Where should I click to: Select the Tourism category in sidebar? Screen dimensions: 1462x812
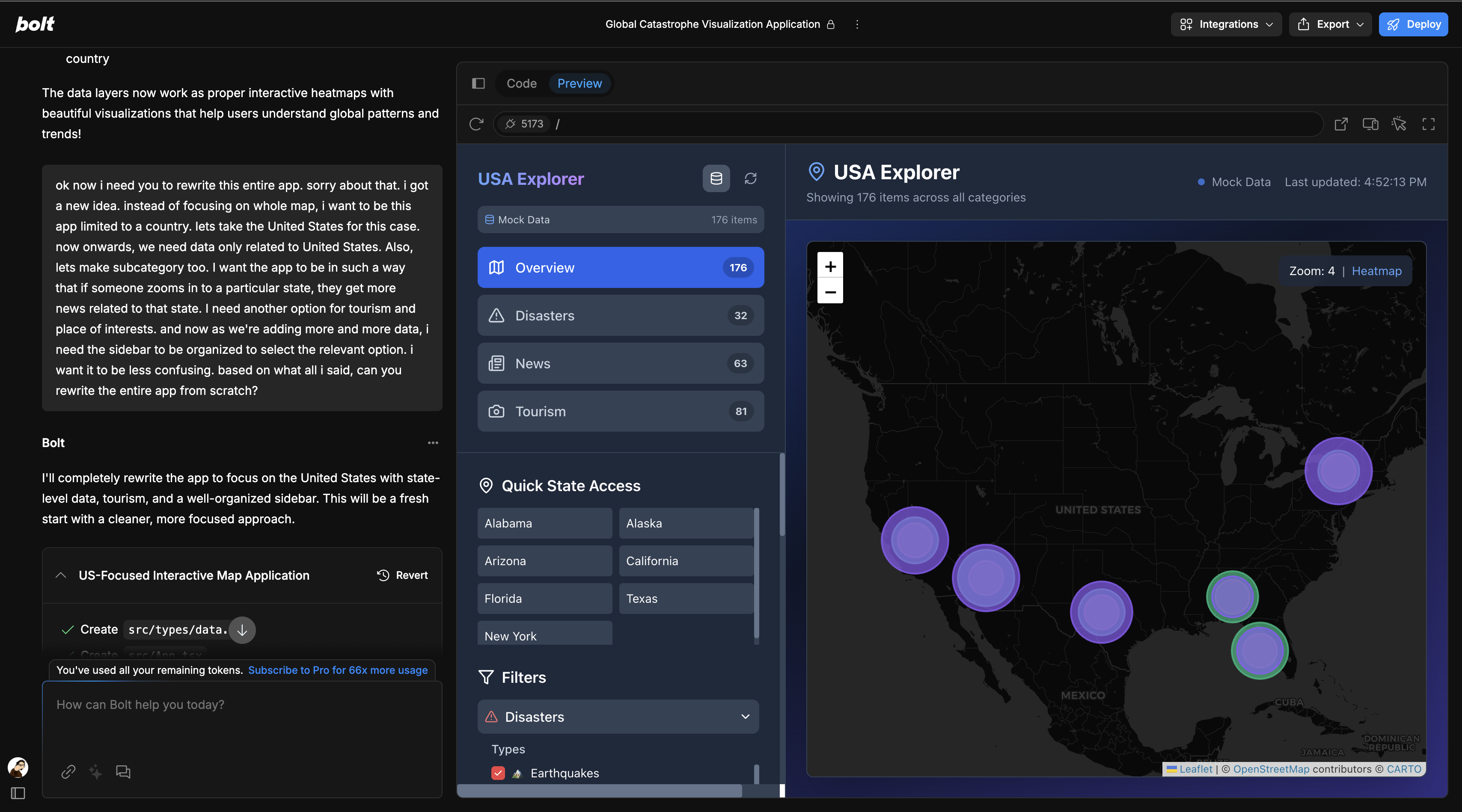[x=620, y=412]
